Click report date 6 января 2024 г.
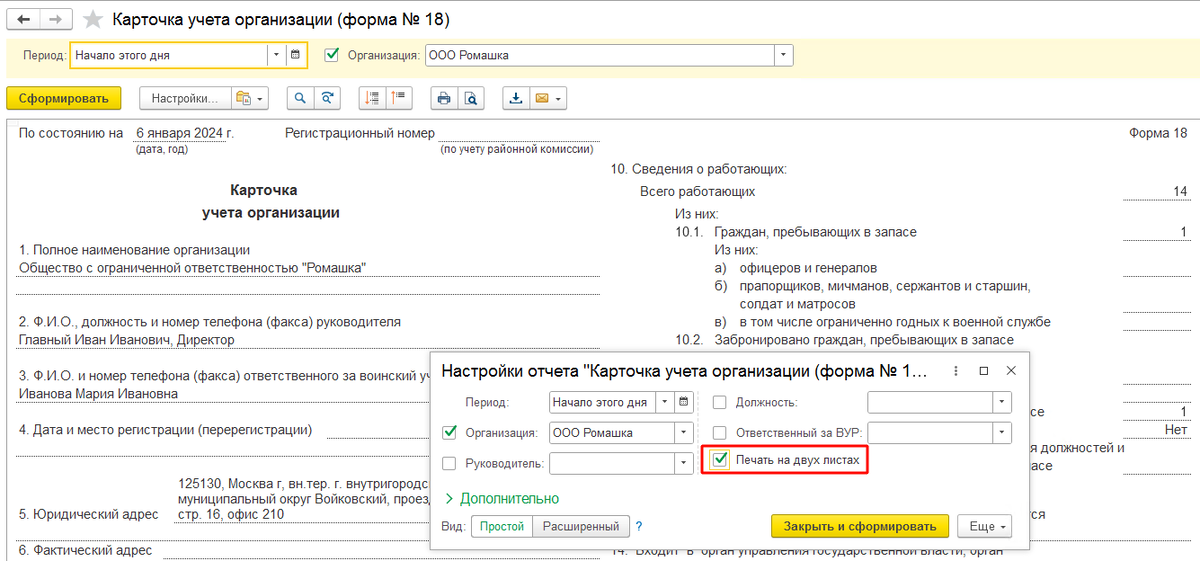The width and height of the screenshot is (1200, 561). tap(185, 133)
